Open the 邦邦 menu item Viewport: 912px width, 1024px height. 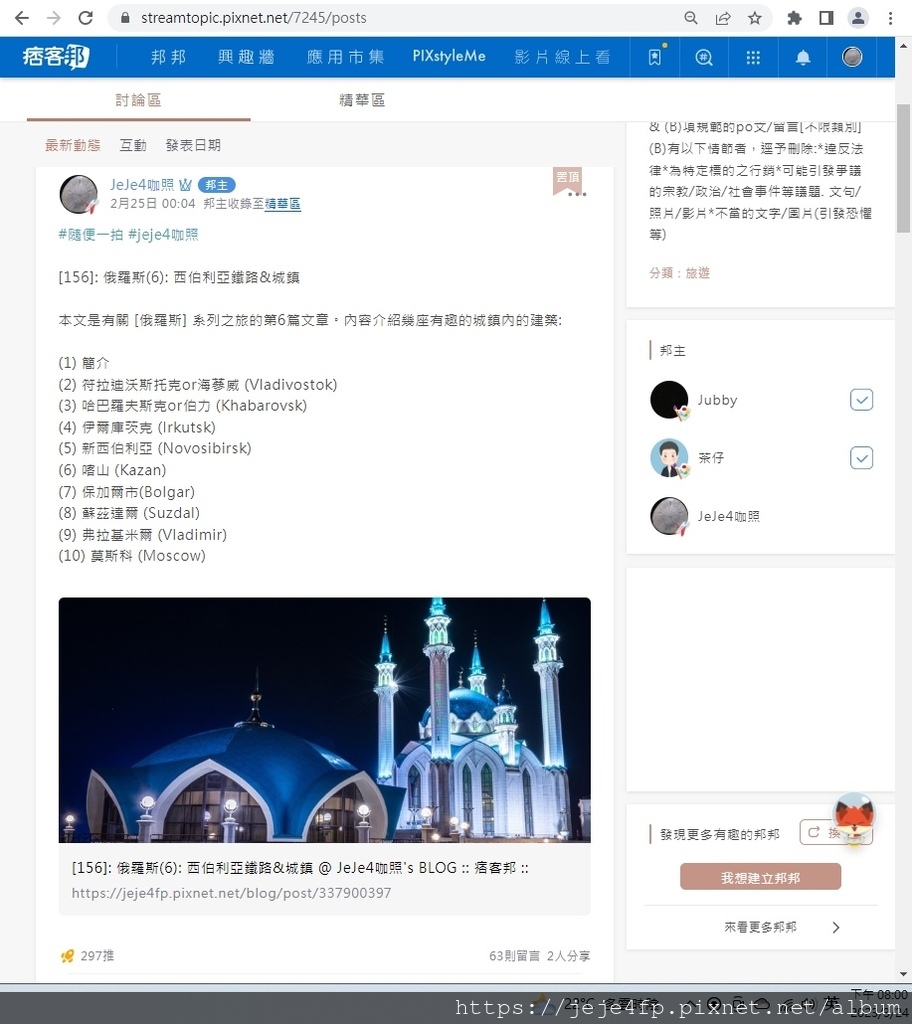pos(169,57)
